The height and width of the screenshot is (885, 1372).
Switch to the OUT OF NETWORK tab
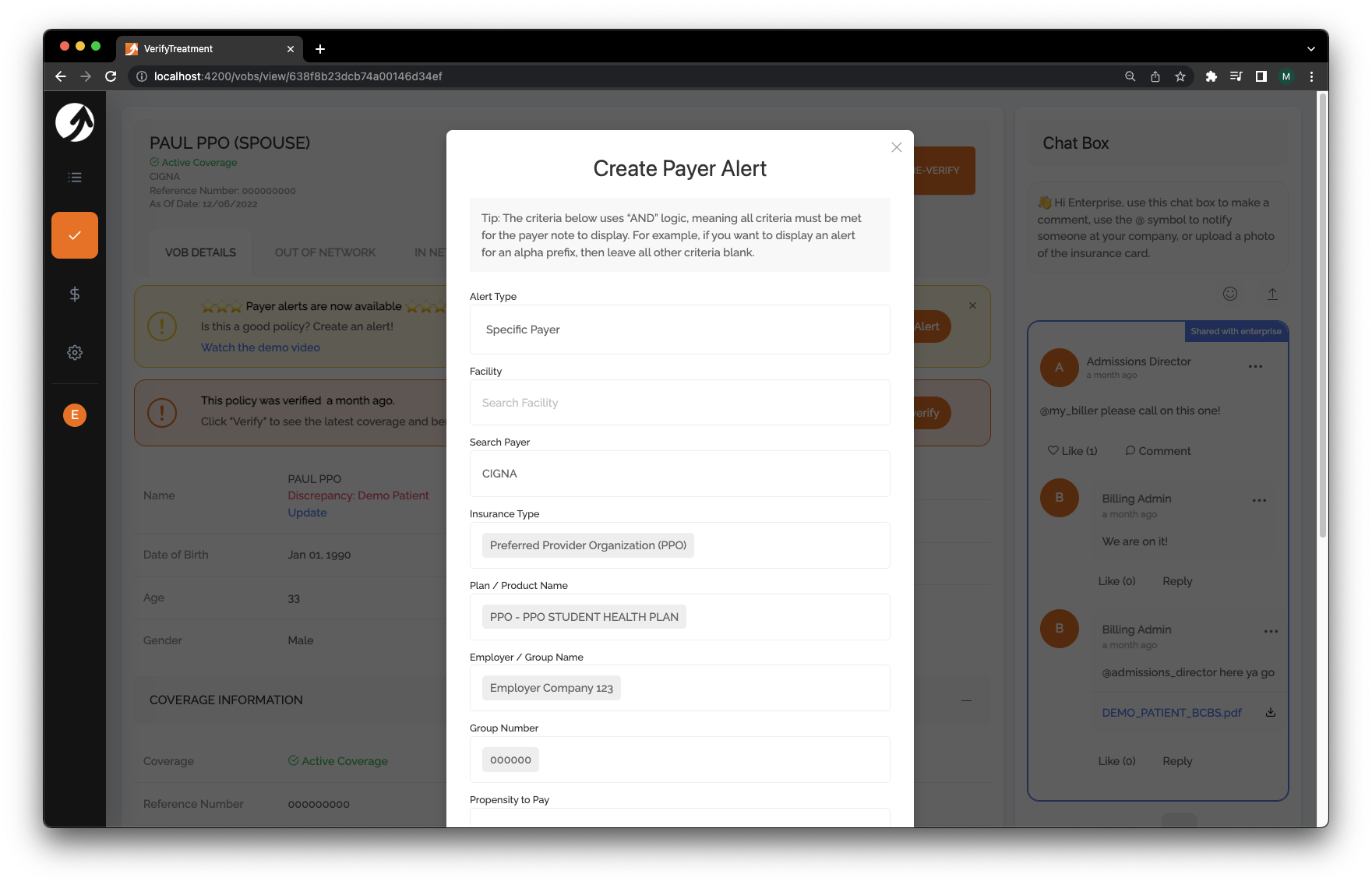(x=325, y=252)
